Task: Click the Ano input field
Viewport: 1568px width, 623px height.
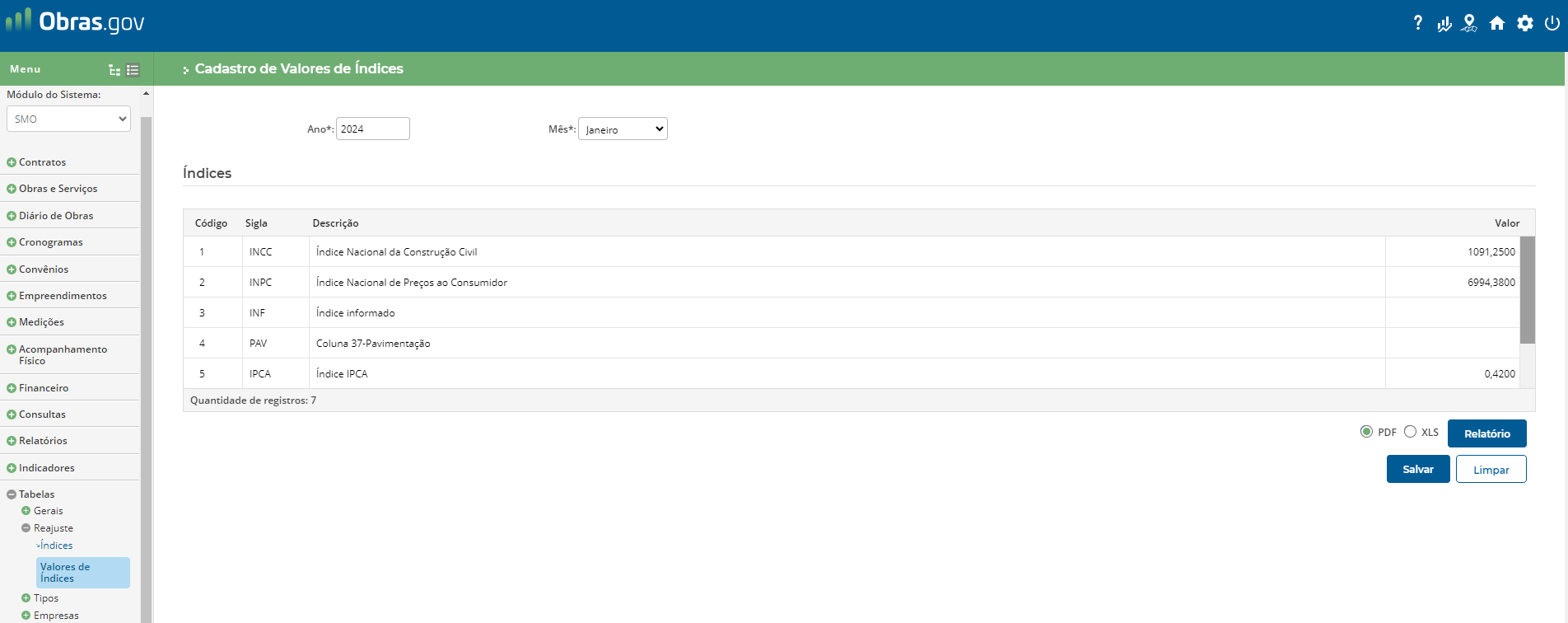Action: (x=372, y=129)
